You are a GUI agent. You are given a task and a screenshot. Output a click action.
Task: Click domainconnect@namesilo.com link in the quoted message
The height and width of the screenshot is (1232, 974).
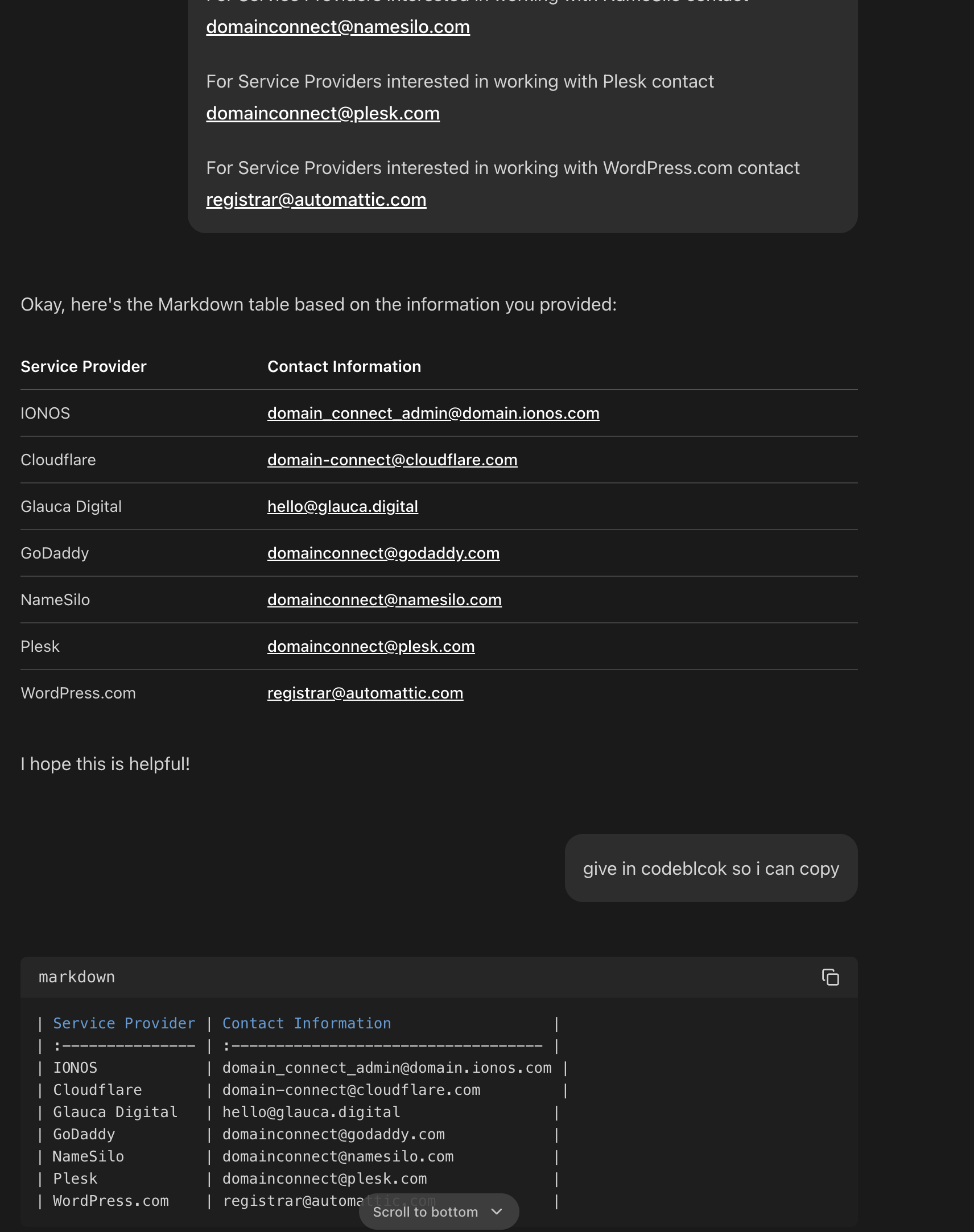pos(337,27)
